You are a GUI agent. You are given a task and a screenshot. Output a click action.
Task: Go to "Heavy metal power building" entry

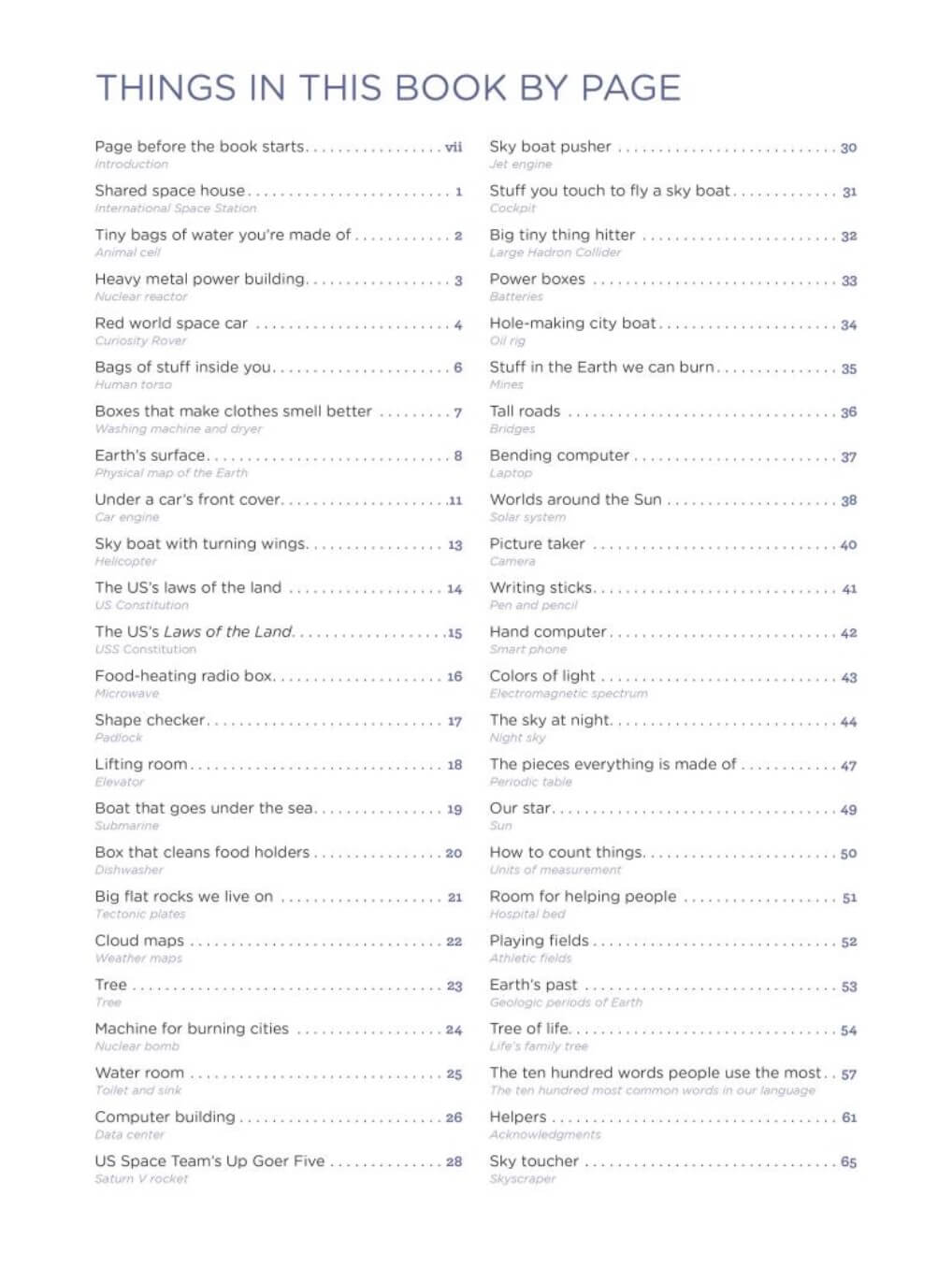200,279
